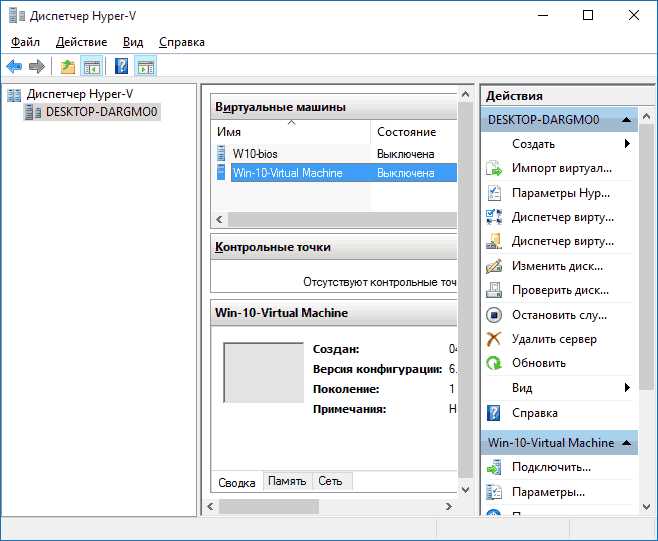Toggle the show/hide console tree icon
658x541 pixels.
pos(91,66)
